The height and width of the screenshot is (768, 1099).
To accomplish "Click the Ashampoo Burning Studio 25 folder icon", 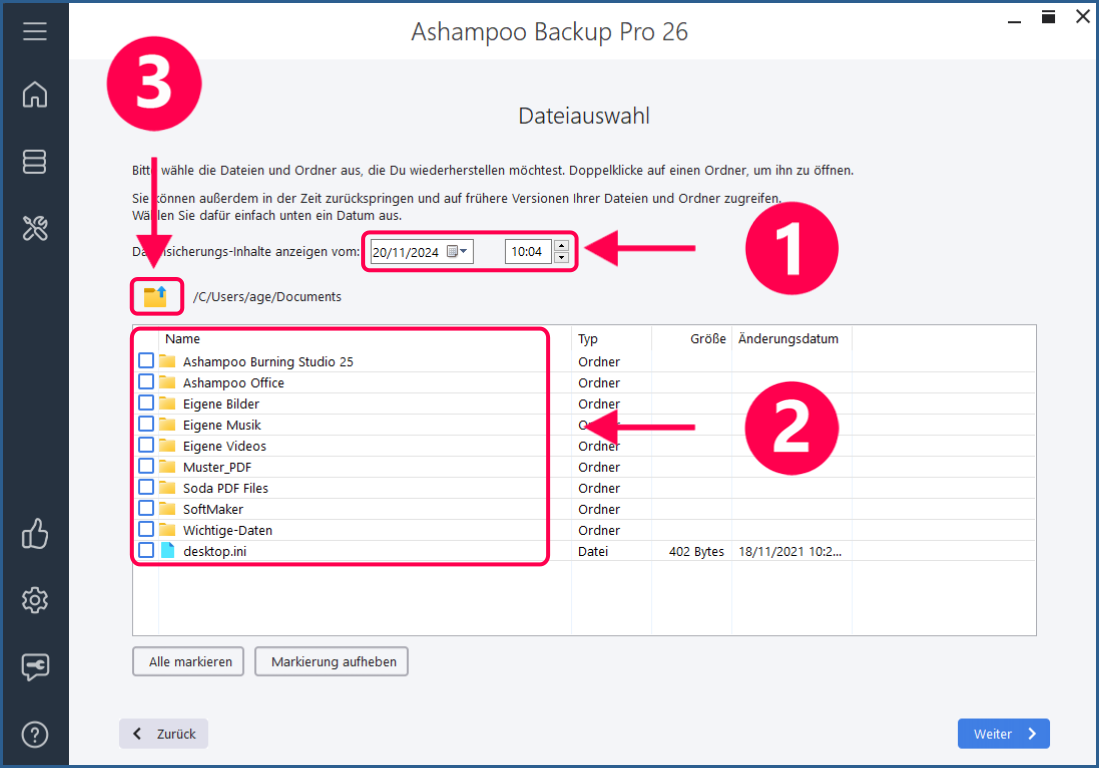I will [167, 361].
